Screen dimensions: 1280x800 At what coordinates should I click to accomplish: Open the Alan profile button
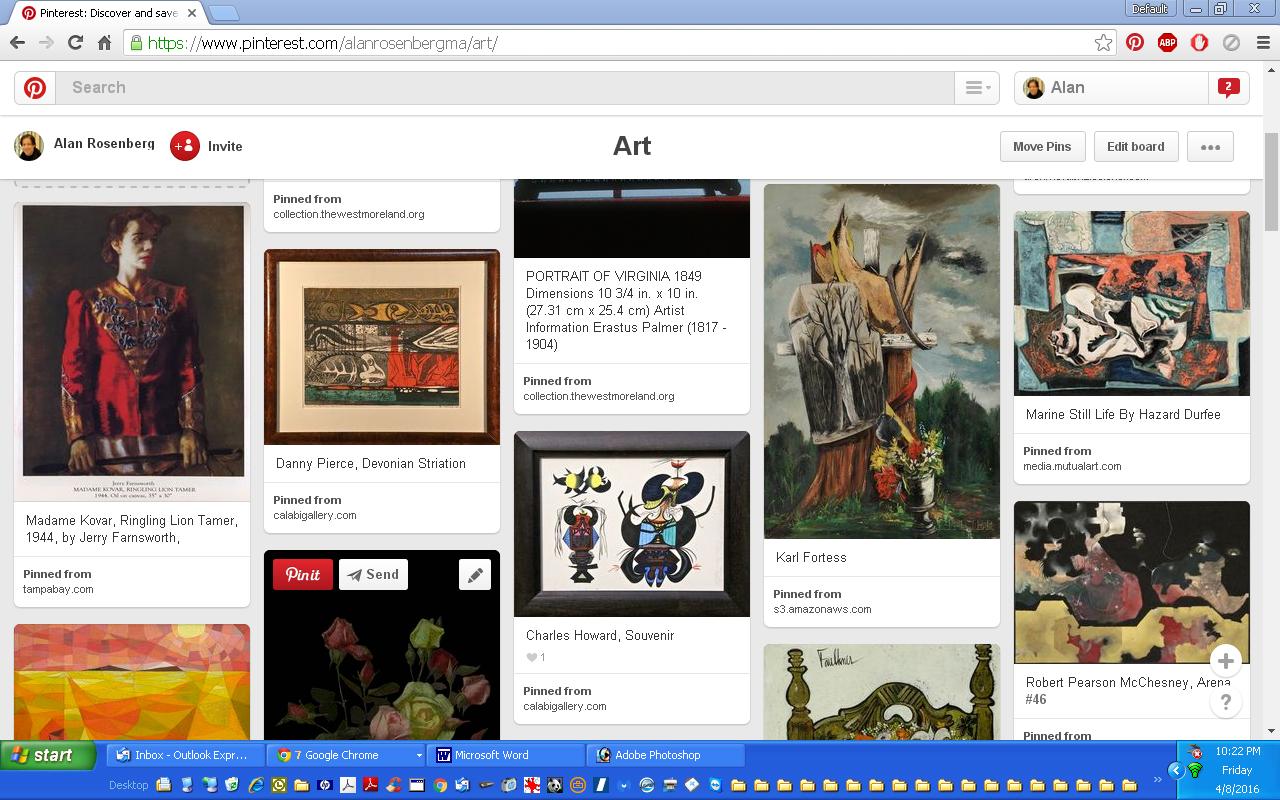click(1111, 88)
